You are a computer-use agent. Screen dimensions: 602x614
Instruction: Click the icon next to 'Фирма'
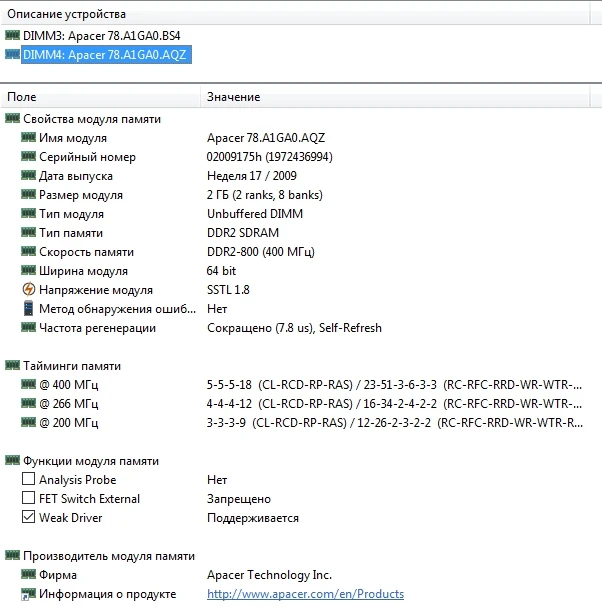point(28,574)
